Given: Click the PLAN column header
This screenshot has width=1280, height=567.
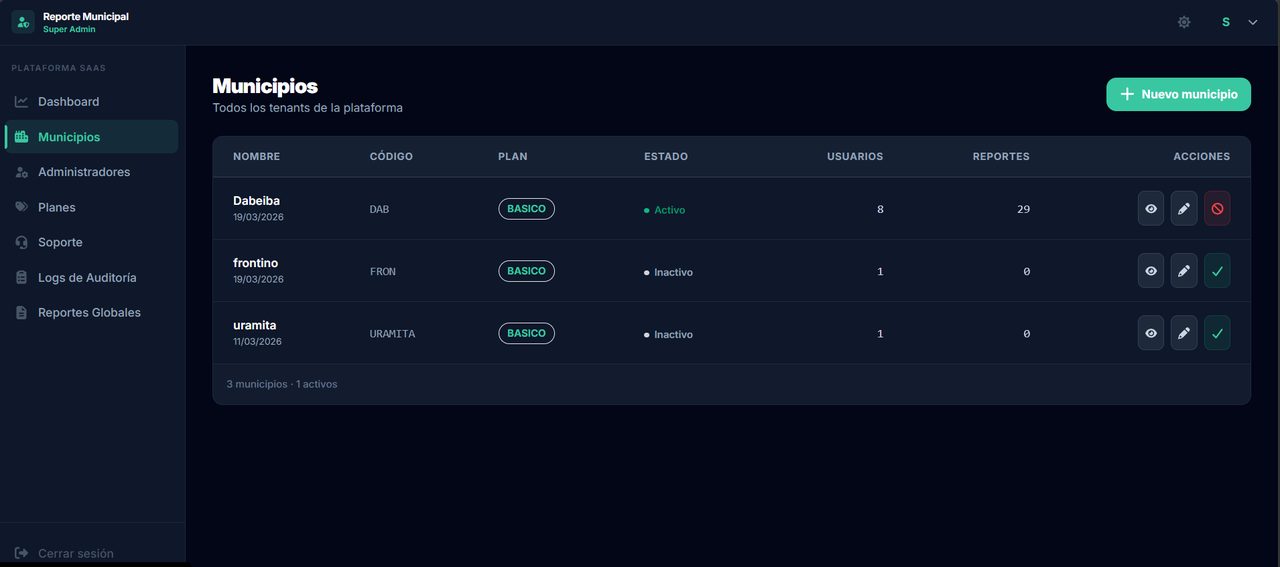Looking at the screenshot, I should [513, 157].
